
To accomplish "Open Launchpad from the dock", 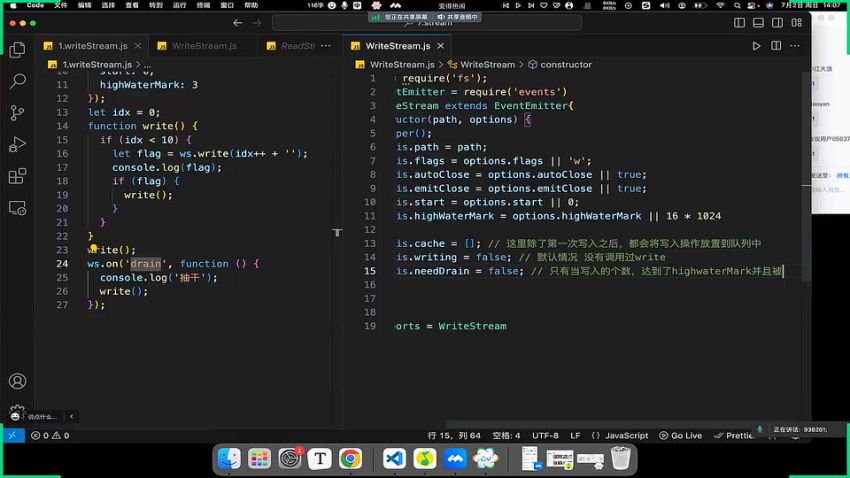I will (259, 459).
